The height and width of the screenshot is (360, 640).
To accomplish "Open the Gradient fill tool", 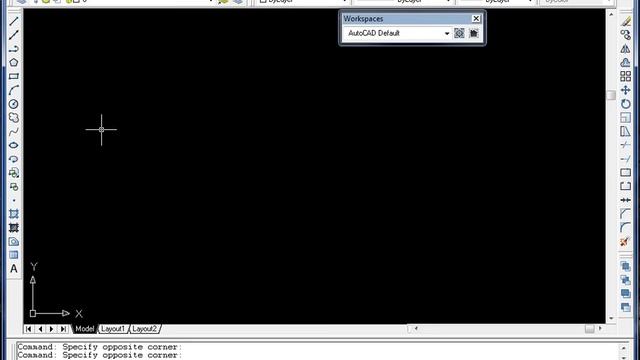I will (x=13, y=228).
